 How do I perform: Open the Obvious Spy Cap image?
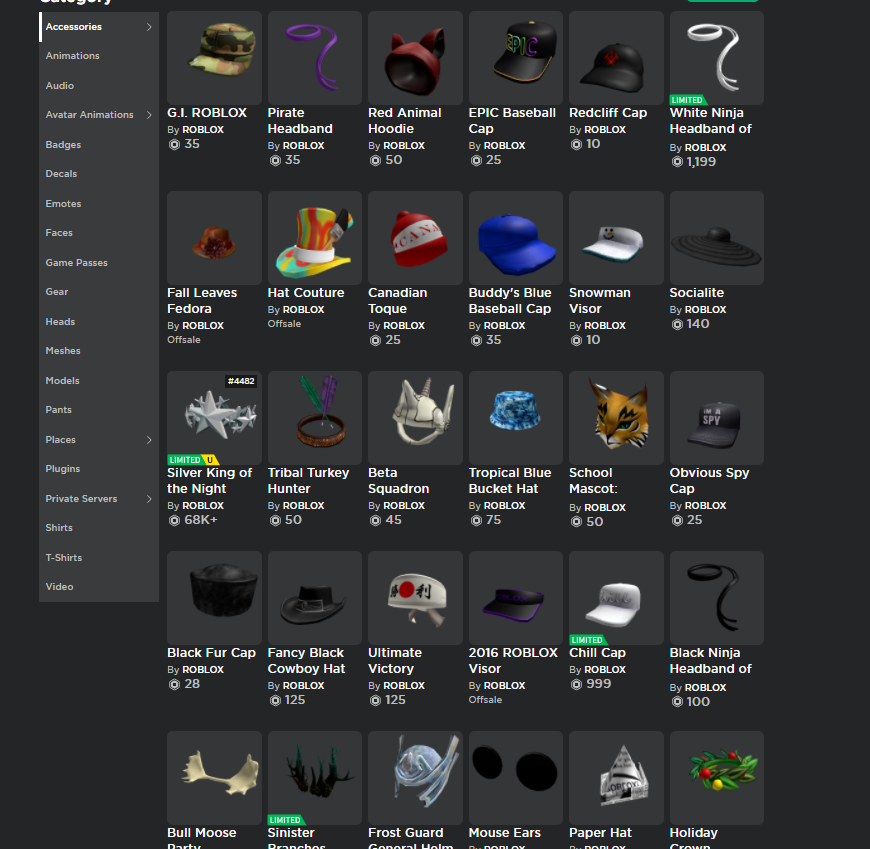[x=716, y=418]
